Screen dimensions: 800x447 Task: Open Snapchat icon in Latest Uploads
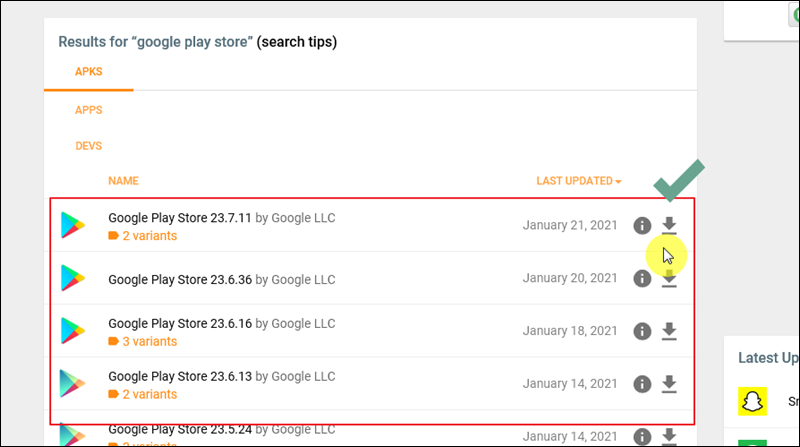click(x=753, y=401)
